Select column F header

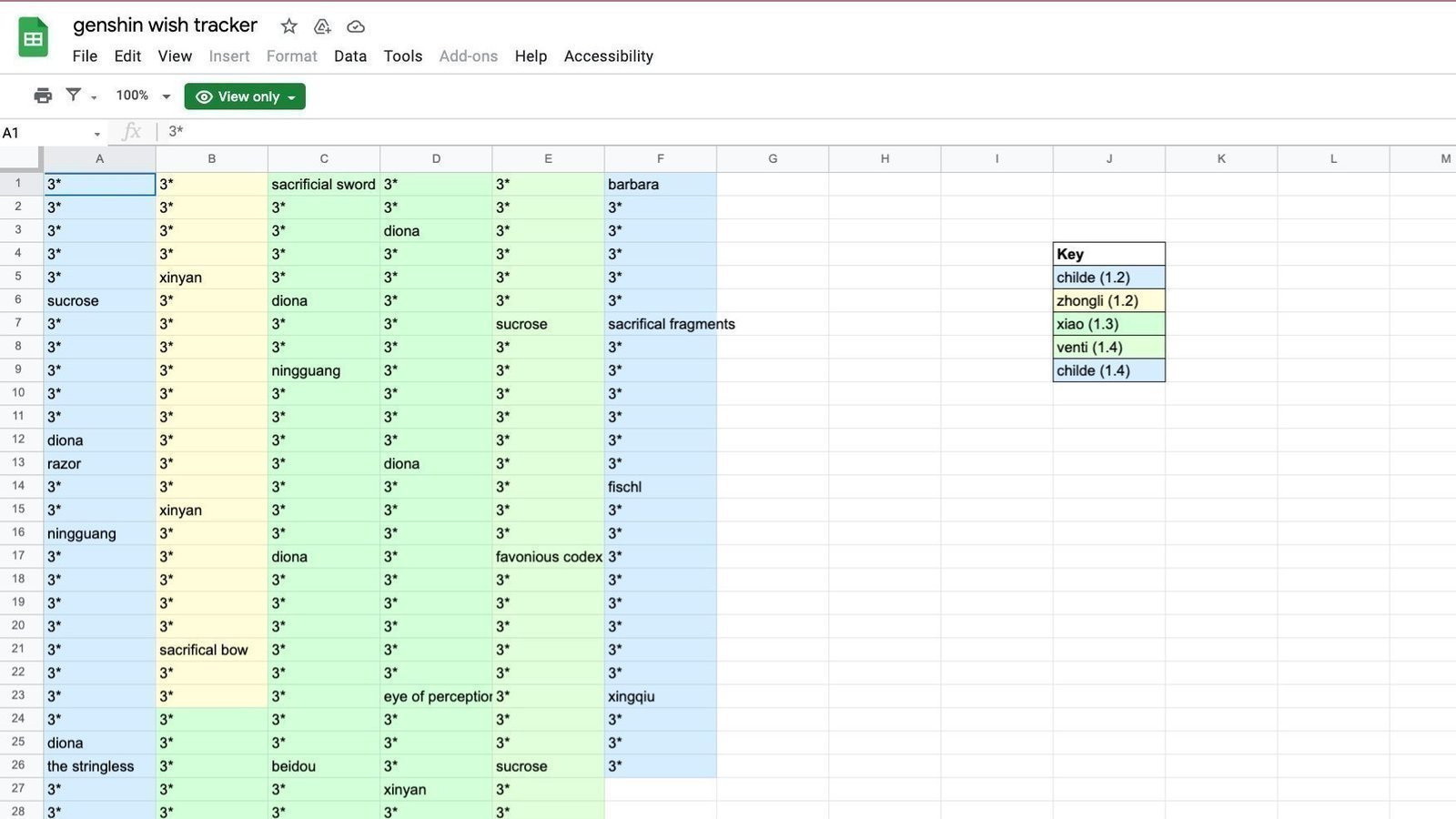point(660,158)
